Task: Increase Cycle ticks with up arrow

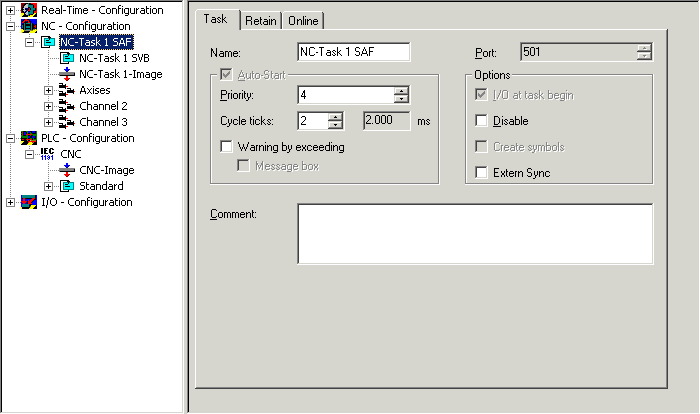Action: pyautogui.click(x=335, y=117)
